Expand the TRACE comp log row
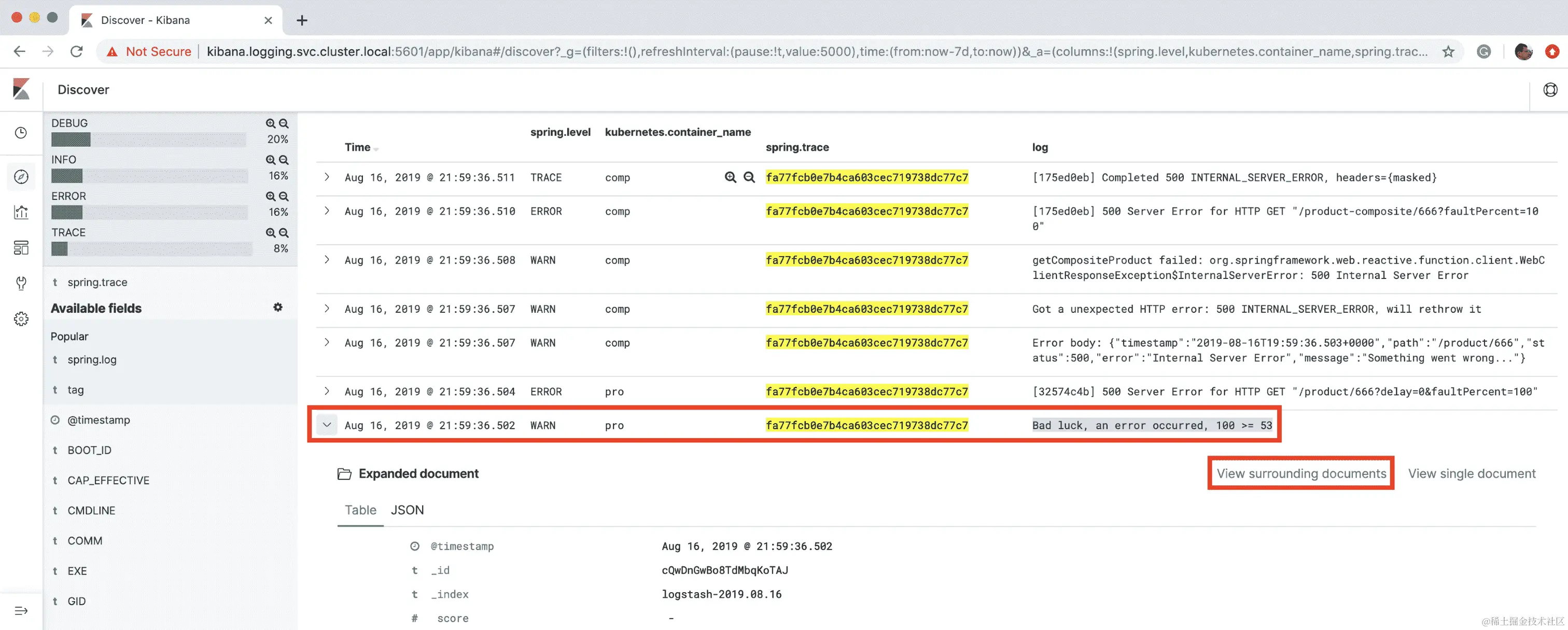1568x630 pixels. pyautogui.click(x=327, y=177)
